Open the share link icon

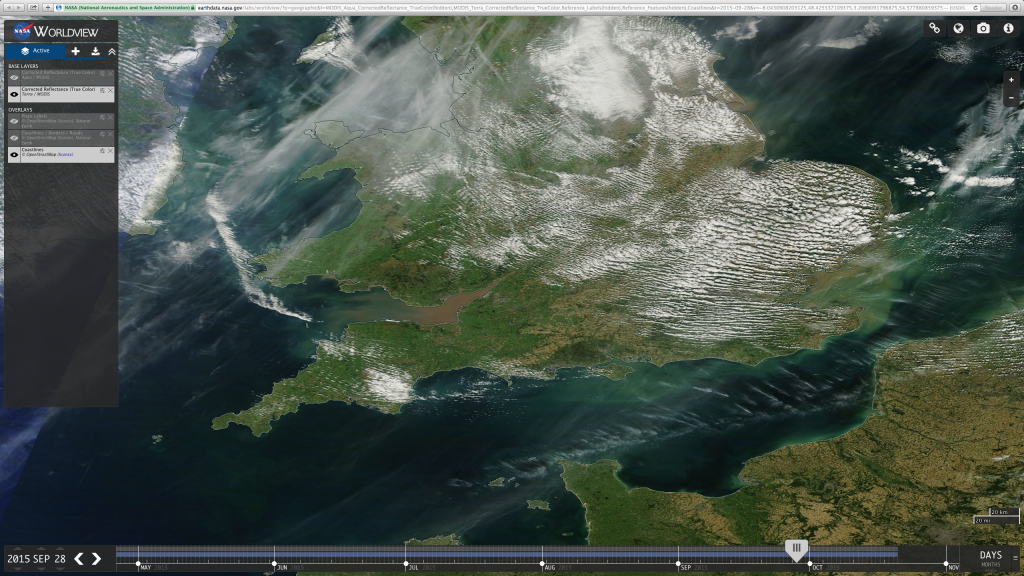[935, 28]
